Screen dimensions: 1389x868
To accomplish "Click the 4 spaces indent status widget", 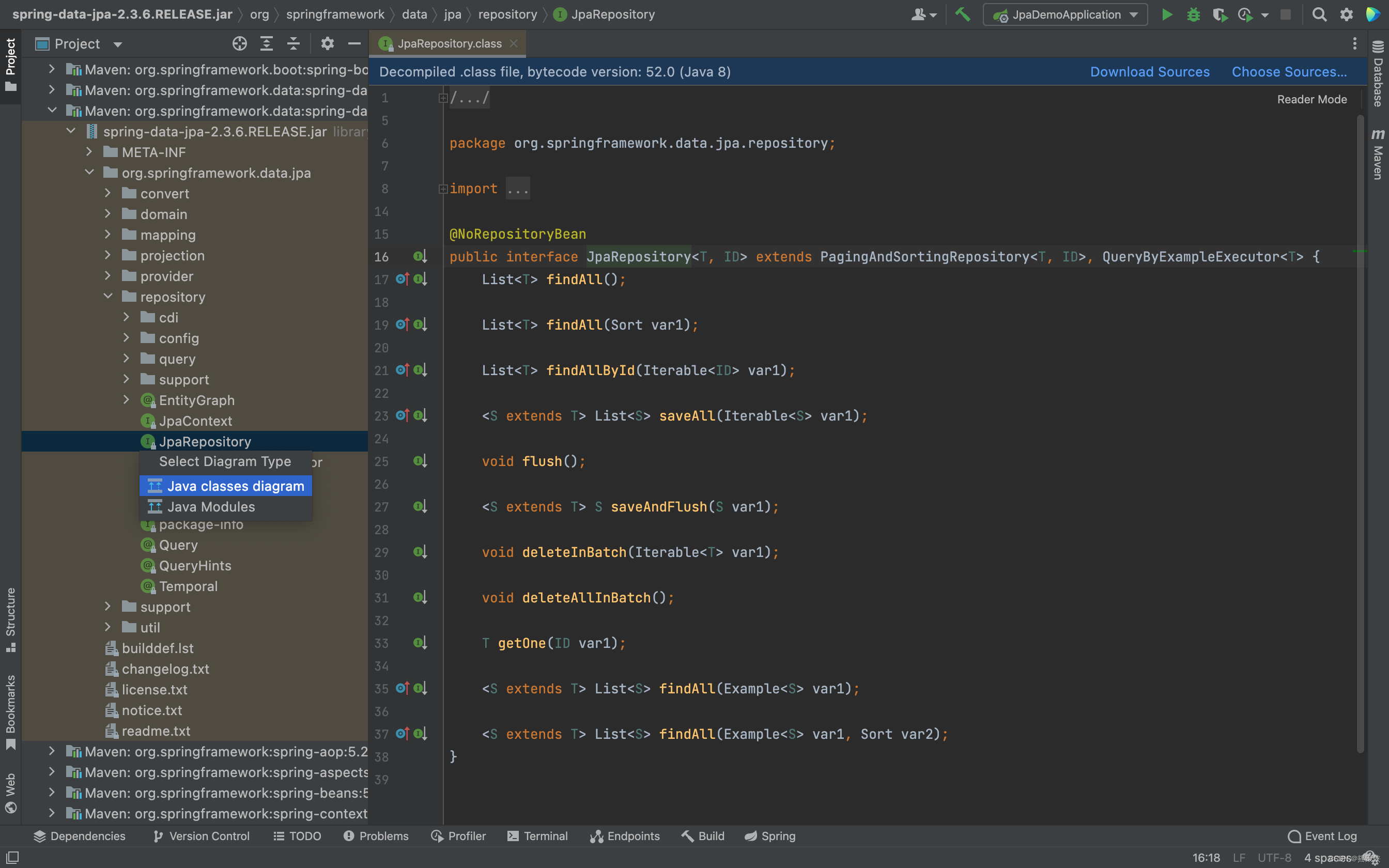I will coord(1328,858).
